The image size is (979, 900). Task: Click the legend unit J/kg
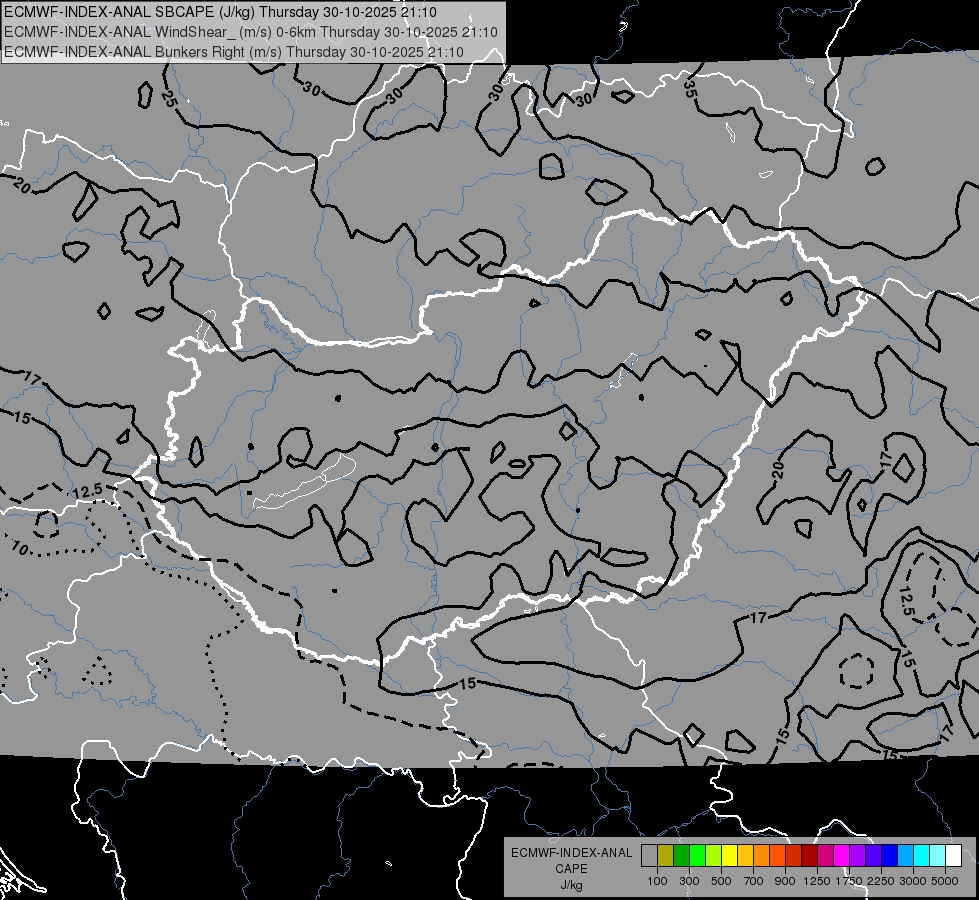click(571, 885)
